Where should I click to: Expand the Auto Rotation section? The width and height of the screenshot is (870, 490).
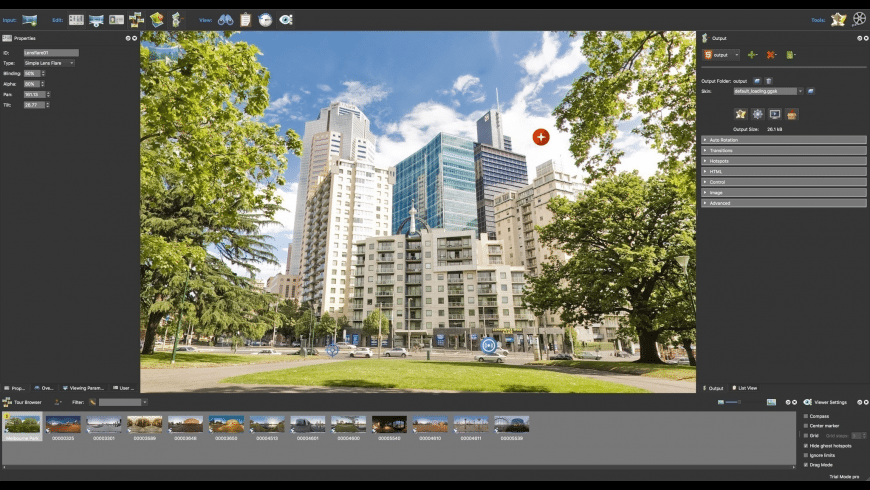(783, 140)
